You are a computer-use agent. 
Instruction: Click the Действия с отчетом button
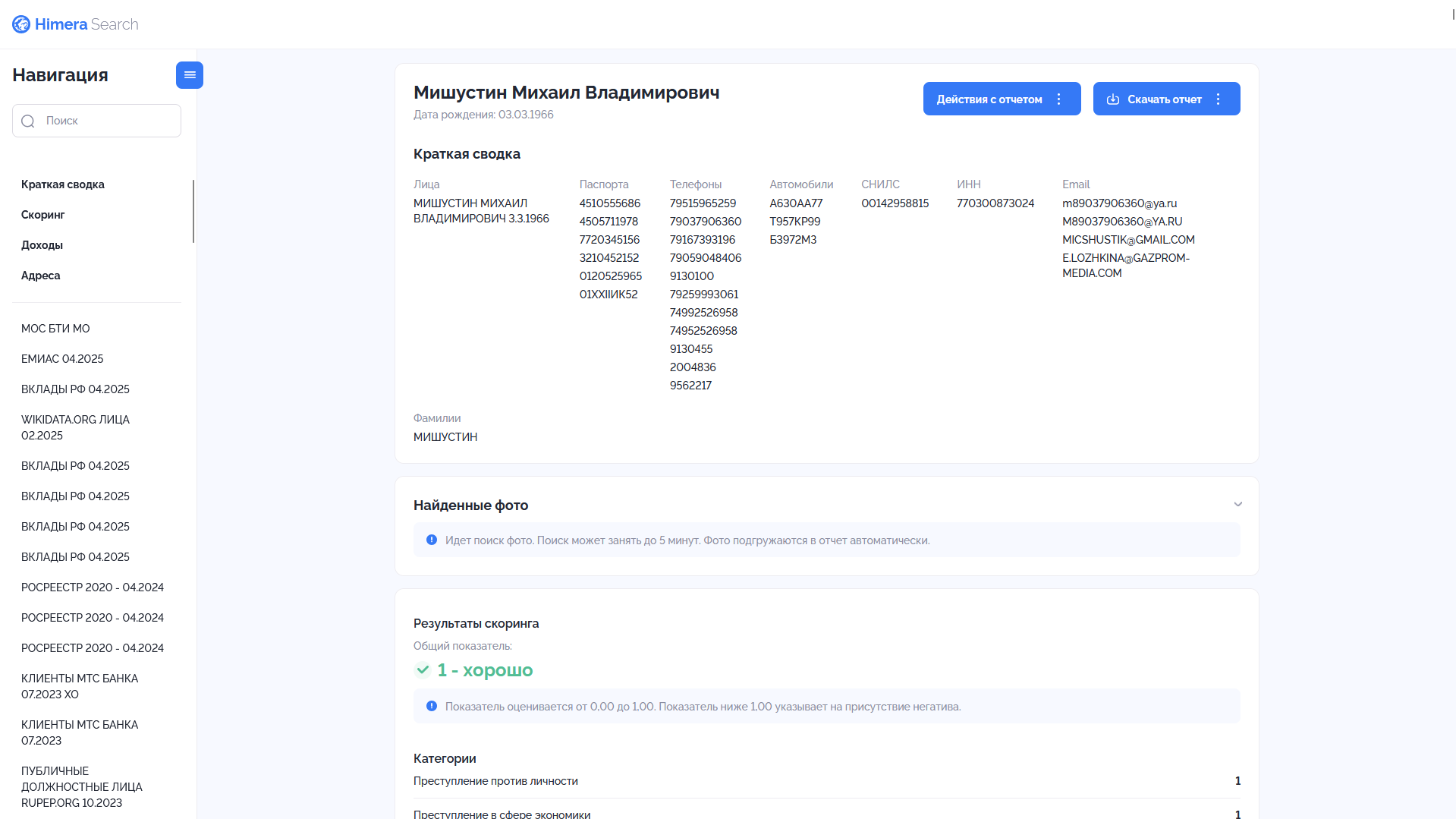pyautogui.click(x=1002, y=99)
